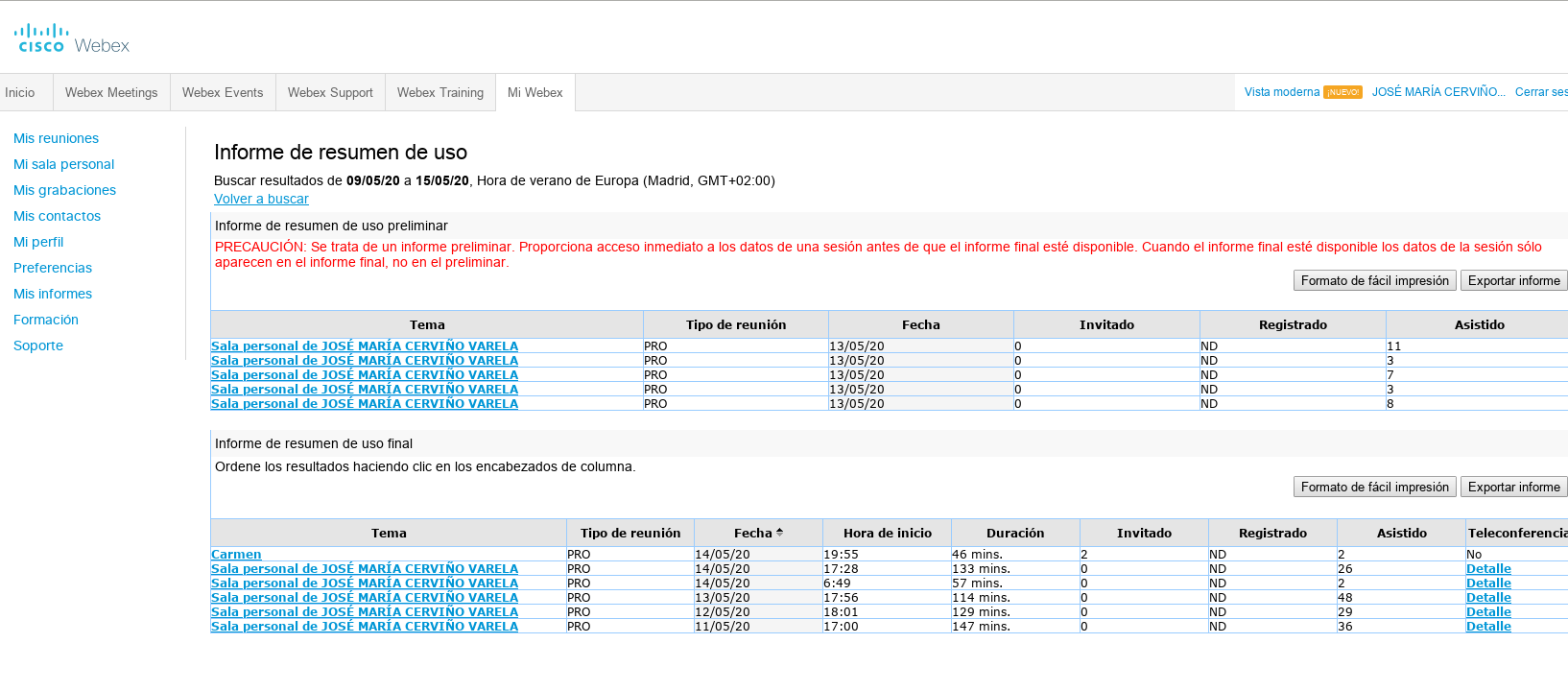This screenshot has height=691, width=1568.
Task: Open Mis grabaciones in the sidebar
Action: pyautogui.click(x=64, y=190)
